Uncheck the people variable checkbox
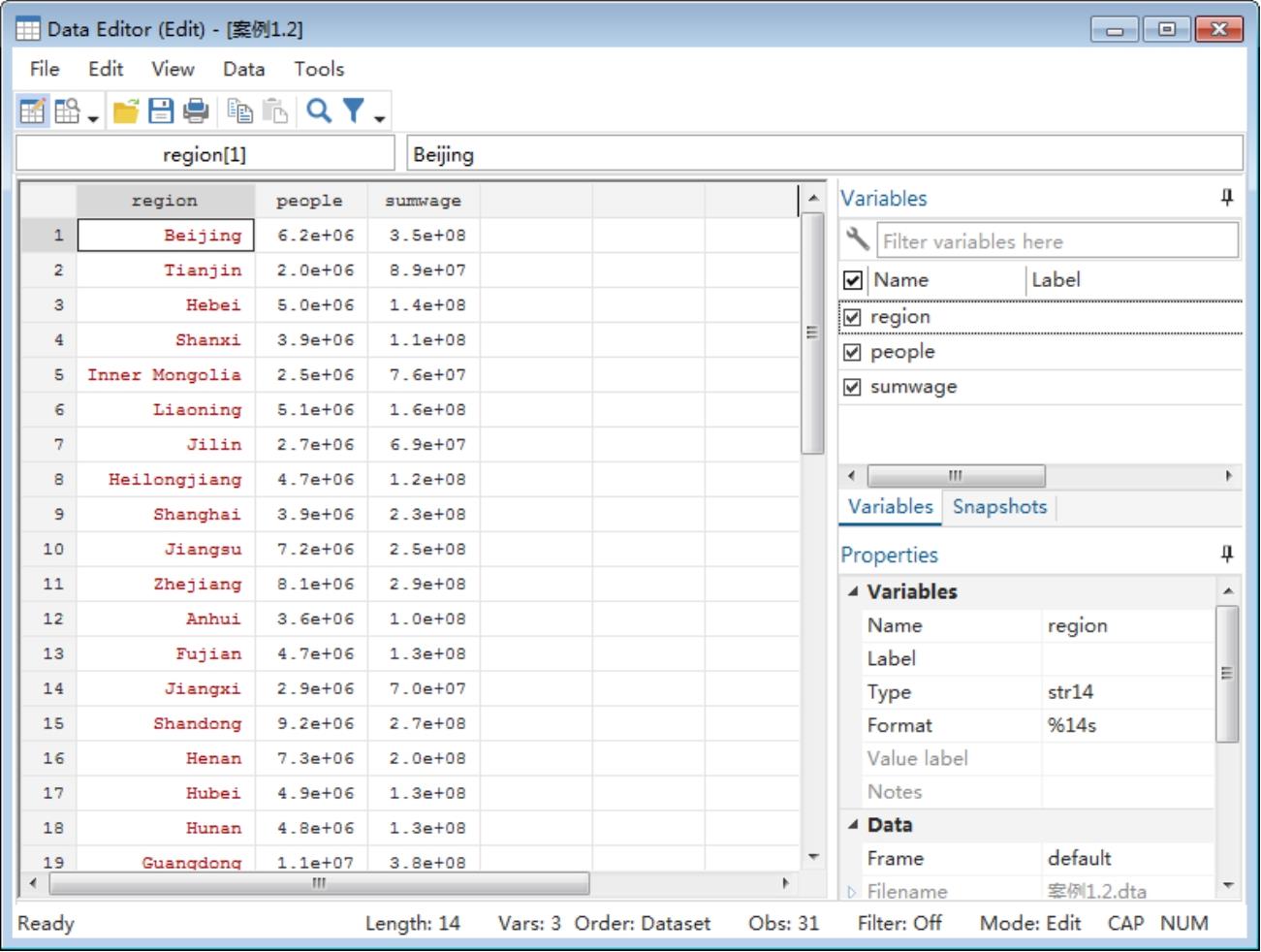Image resolution: width=1261 pixels, height=952 pixels. tap(853, 352)
